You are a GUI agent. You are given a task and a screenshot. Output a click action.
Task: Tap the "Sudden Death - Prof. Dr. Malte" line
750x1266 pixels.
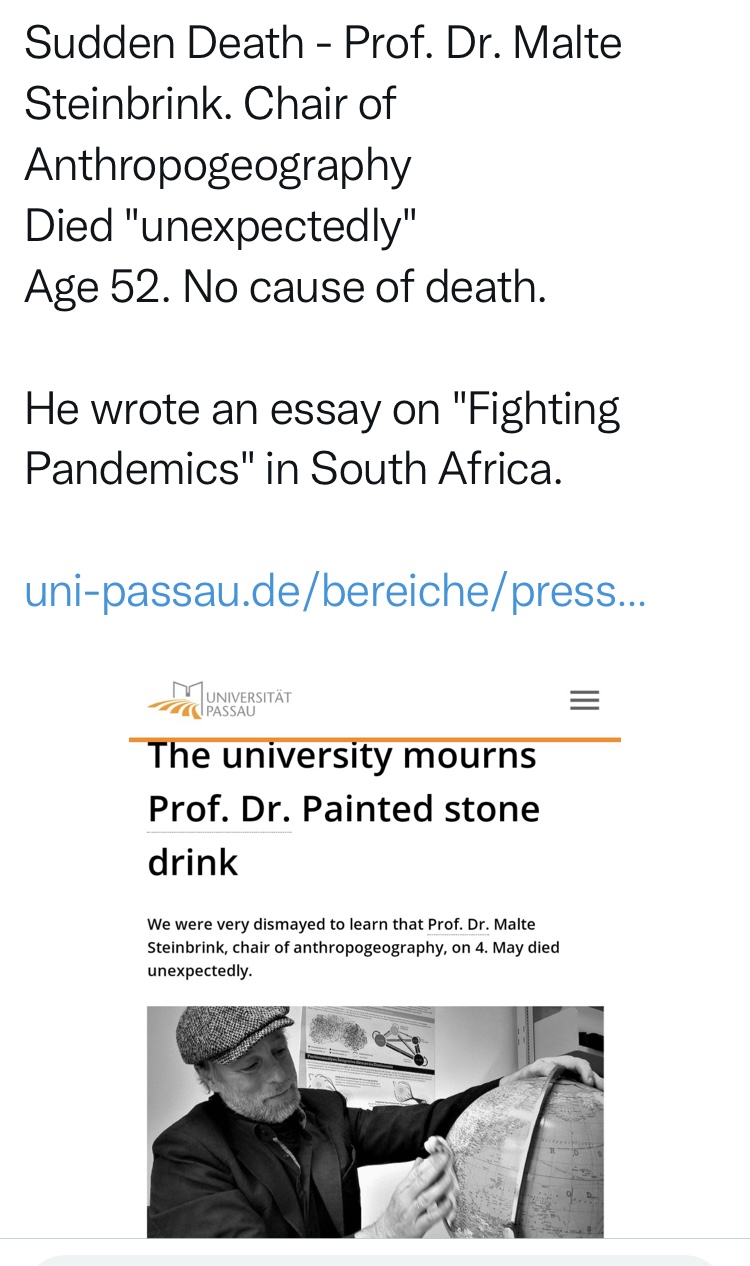(323, 43)
